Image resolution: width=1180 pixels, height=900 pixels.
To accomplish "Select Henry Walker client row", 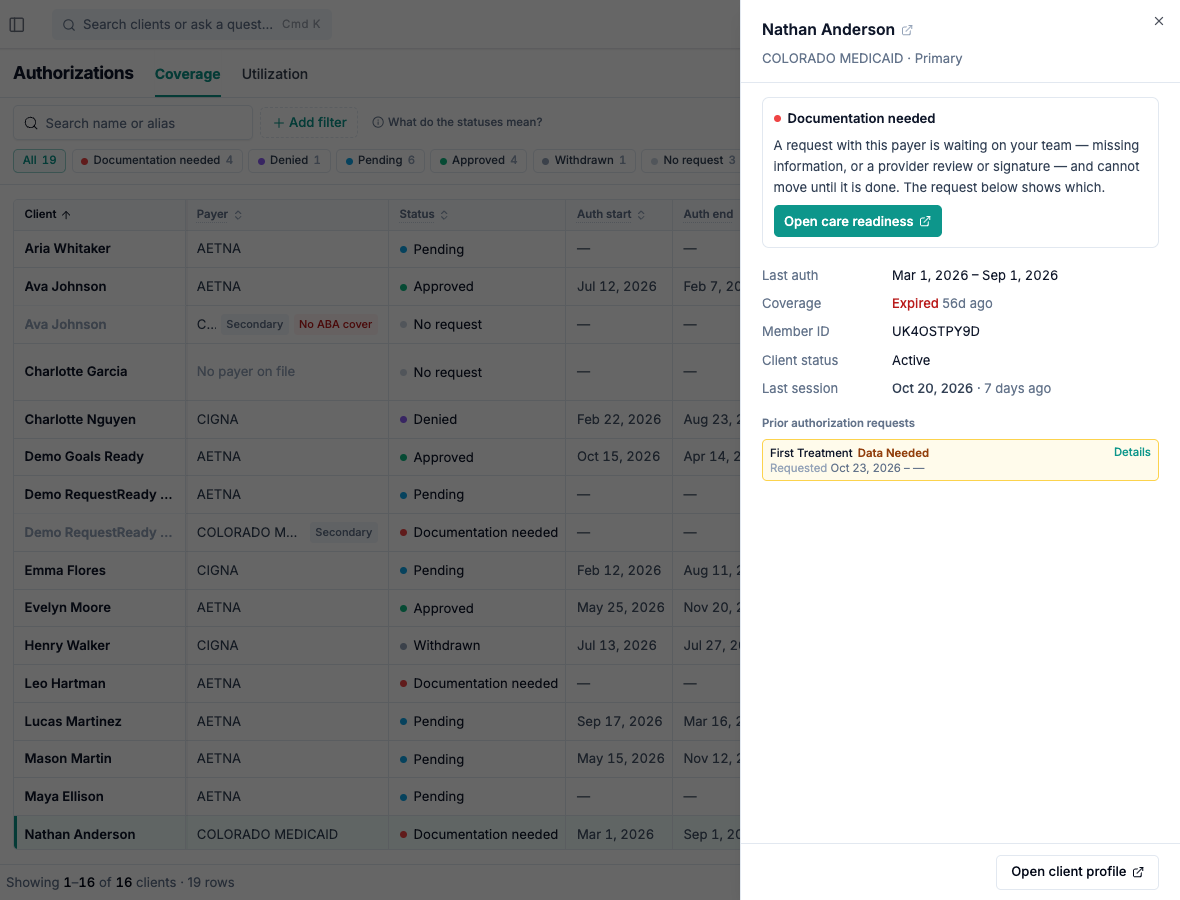I will point(376,646).
